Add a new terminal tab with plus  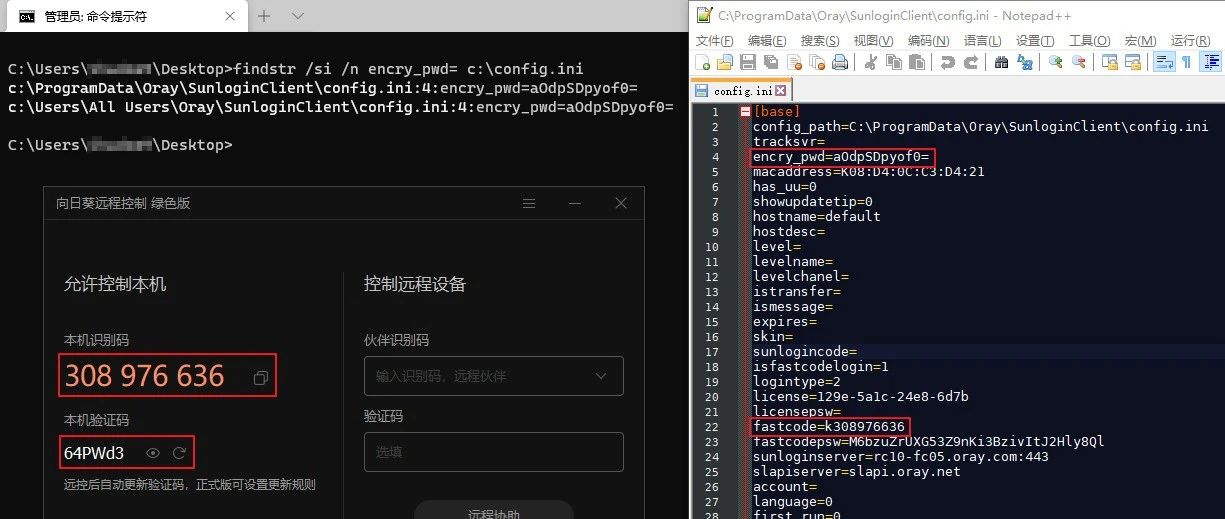click(x=265, y=16)
